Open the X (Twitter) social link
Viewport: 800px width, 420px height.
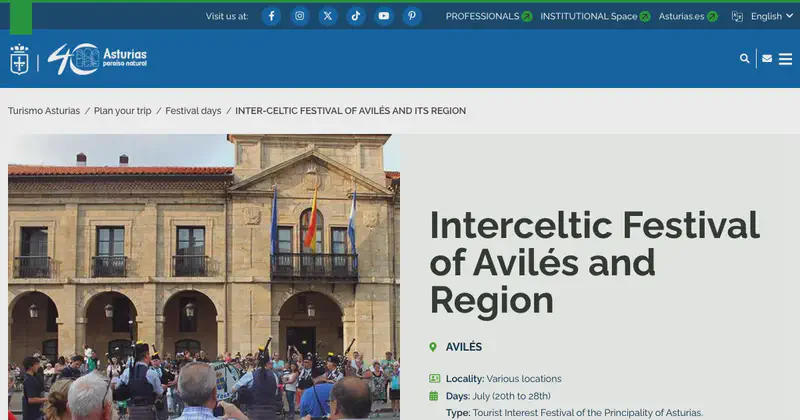tap(328, 16)
